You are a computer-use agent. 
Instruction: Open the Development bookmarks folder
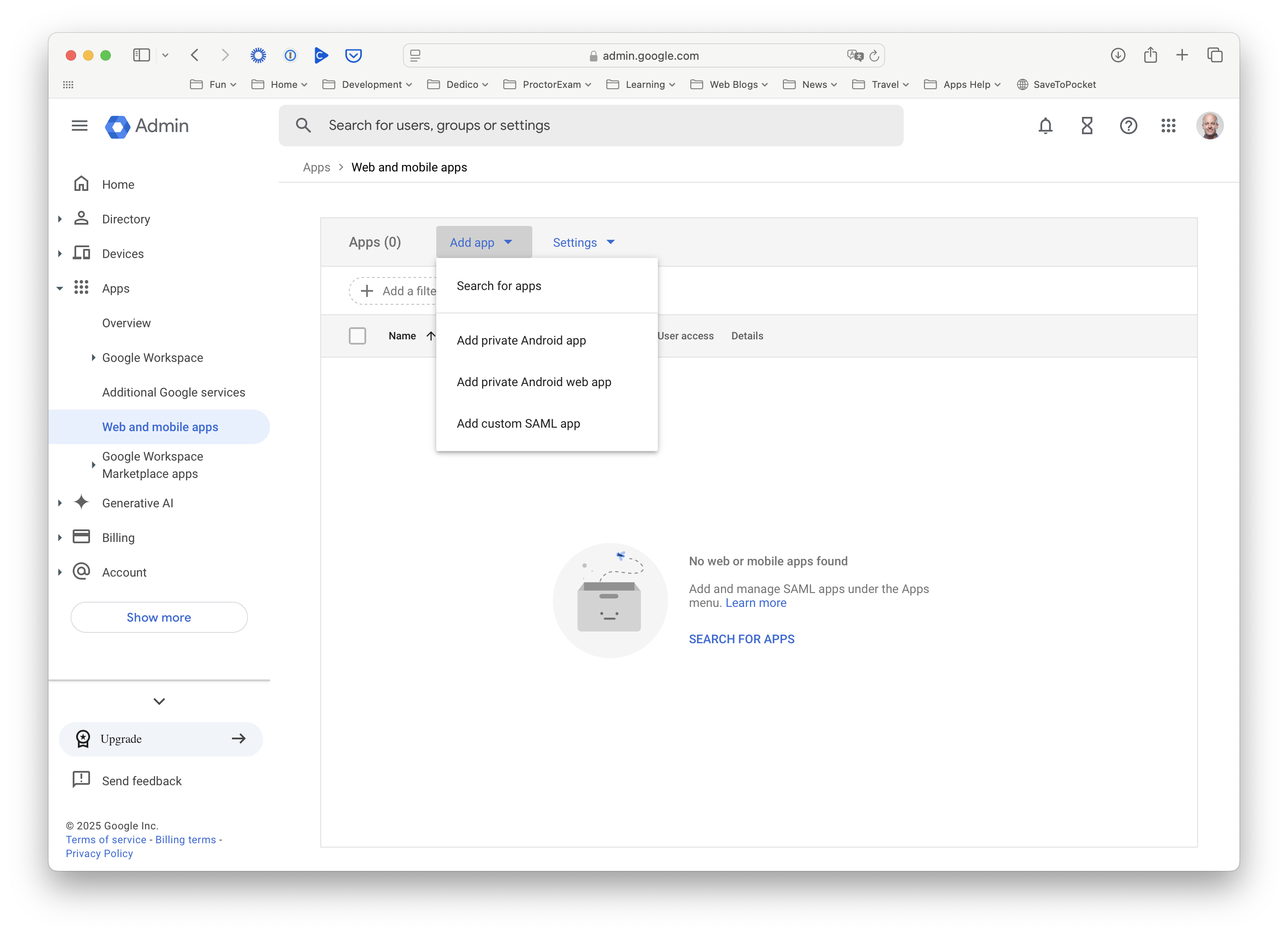point(367,85)
